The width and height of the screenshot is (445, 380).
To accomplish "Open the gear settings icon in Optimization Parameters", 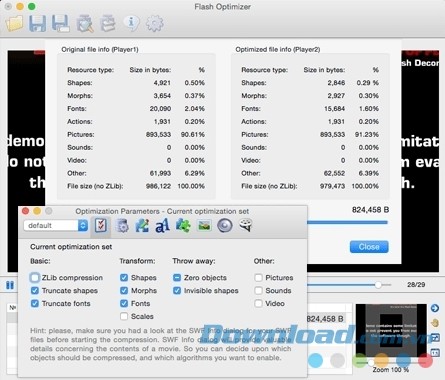I will click(122, 226).
